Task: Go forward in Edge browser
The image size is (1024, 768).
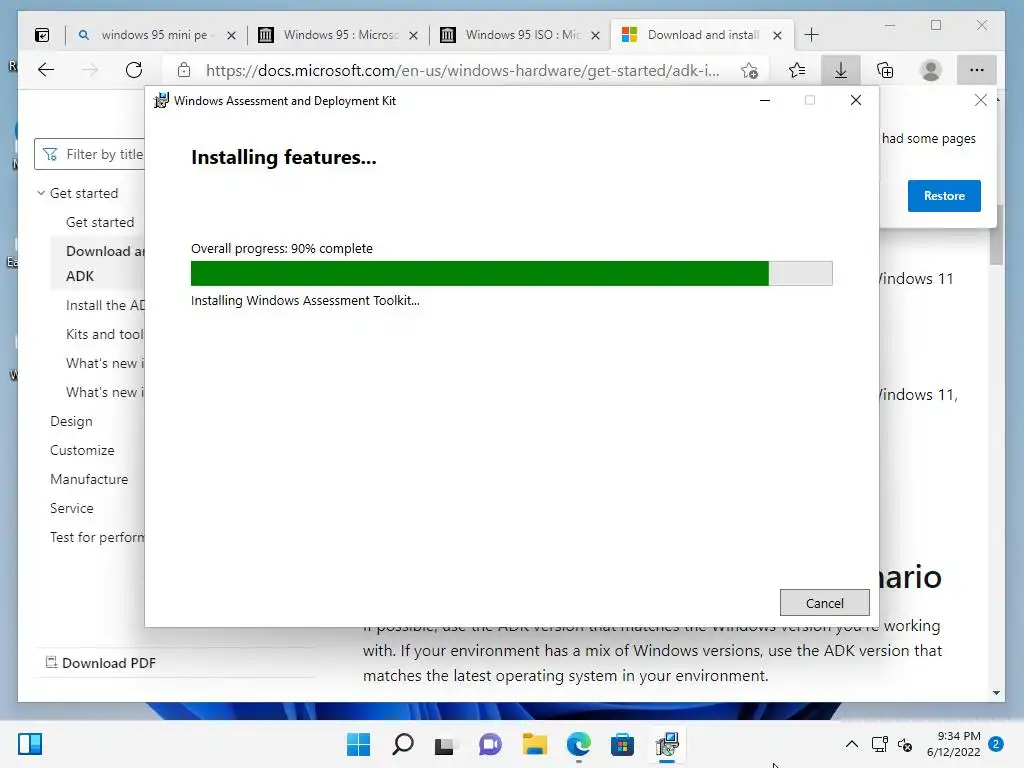Action: tap(90, 70)
